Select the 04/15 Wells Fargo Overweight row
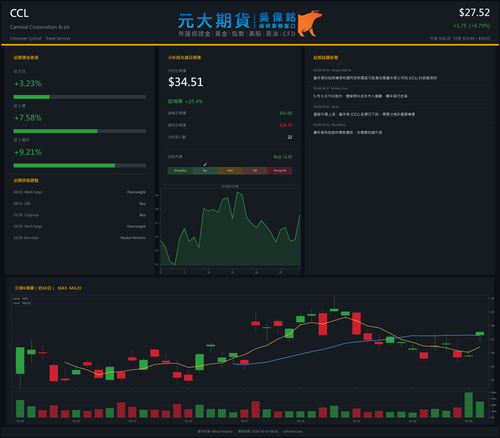Screen dimensions: 500x438 tap(80, 192)
